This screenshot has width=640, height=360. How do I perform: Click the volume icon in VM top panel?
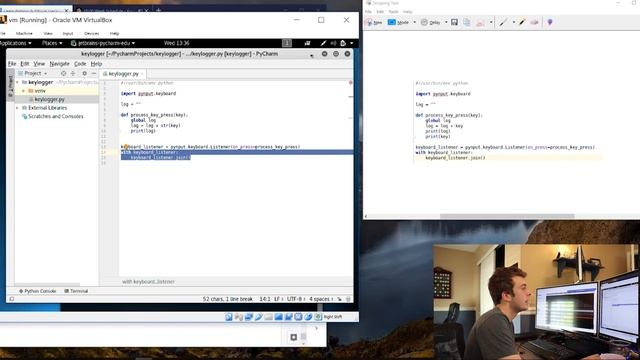tap(333, 43)
